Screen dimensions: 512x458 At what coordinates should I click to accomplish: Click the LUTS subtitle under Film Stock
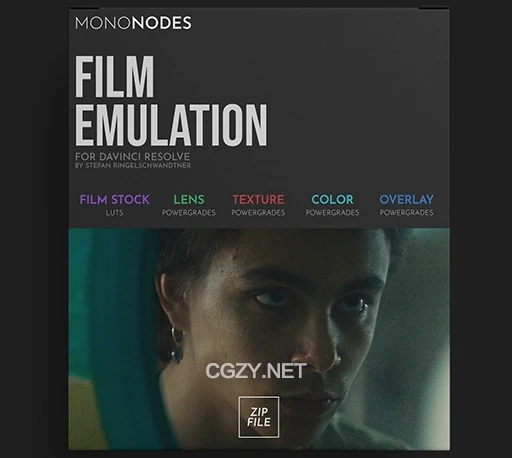[114, 213]
